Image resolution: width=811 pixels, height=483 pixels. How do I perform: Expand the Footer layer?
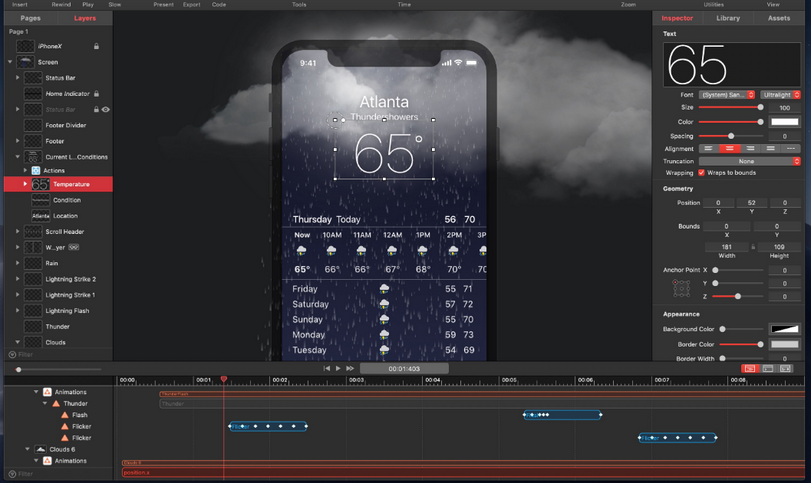[x=18, y=141]
